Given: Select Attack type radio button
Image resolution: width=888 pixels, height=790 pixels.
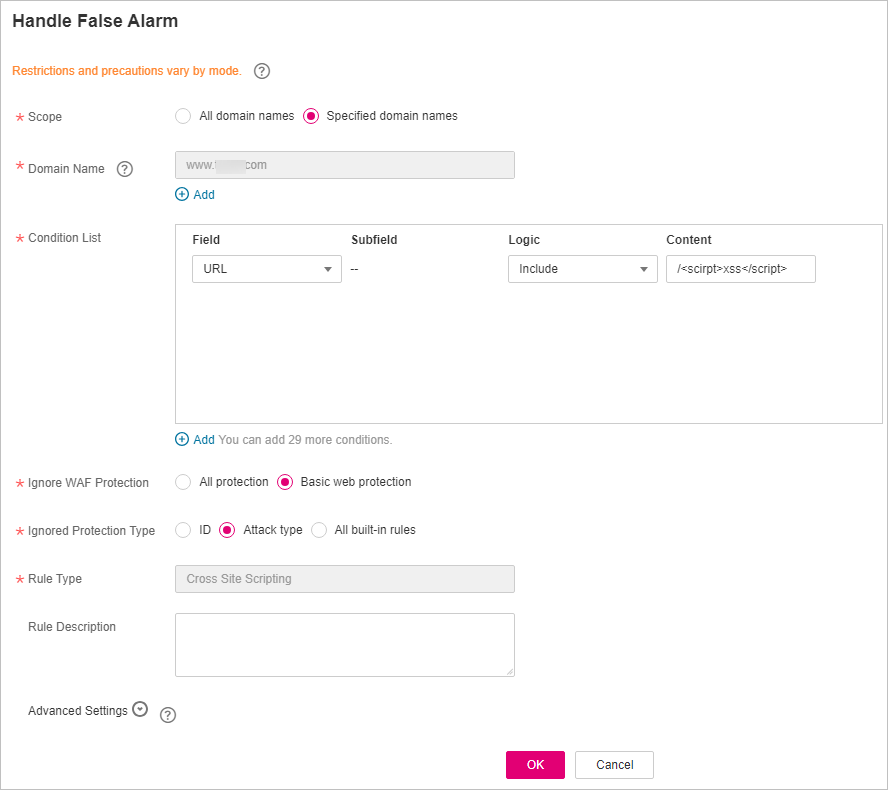Looking at the screenshot, I should click(227, 530).
